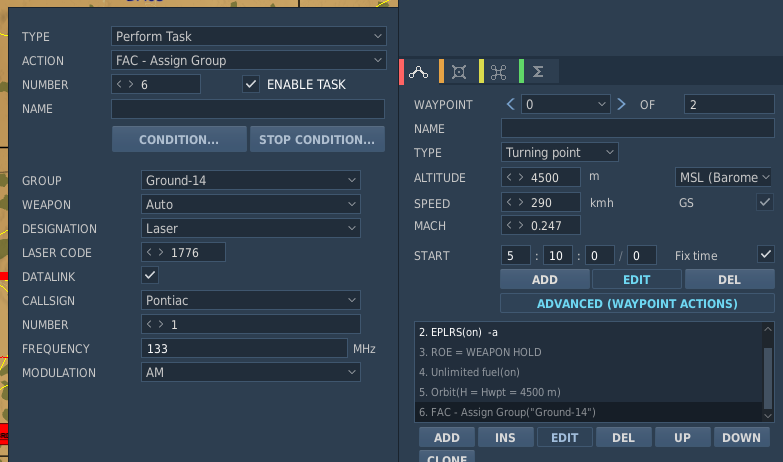
Task: Increase speed 290 arrow
Action: (x=521, y=202)
